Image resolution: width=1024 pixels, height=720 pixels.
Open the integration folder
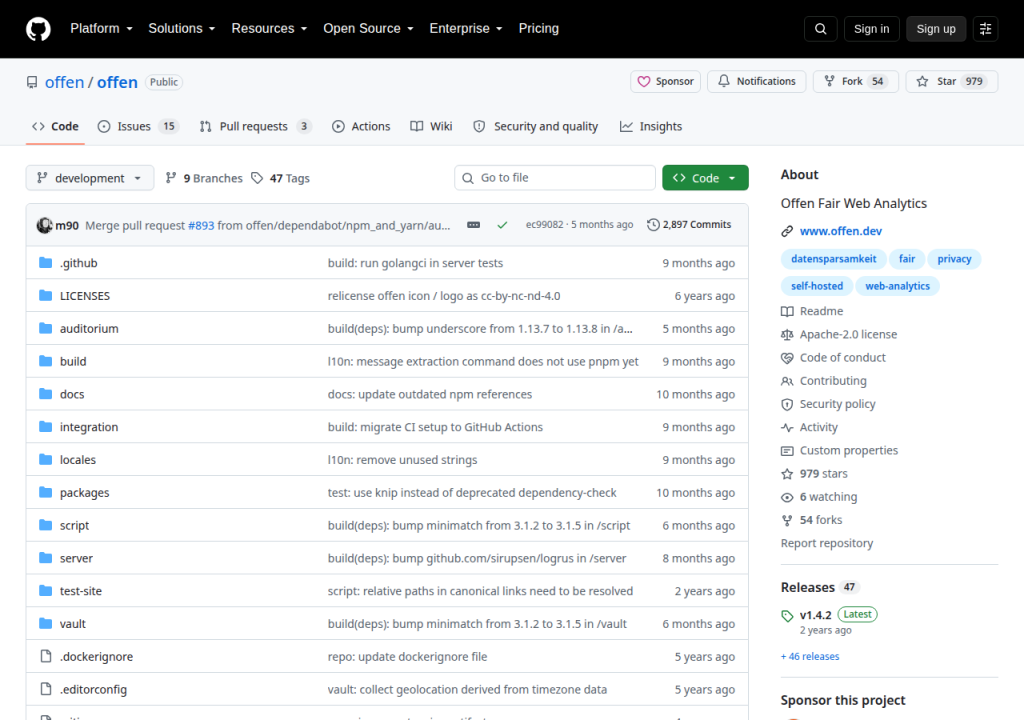click(x=89, y=427)
